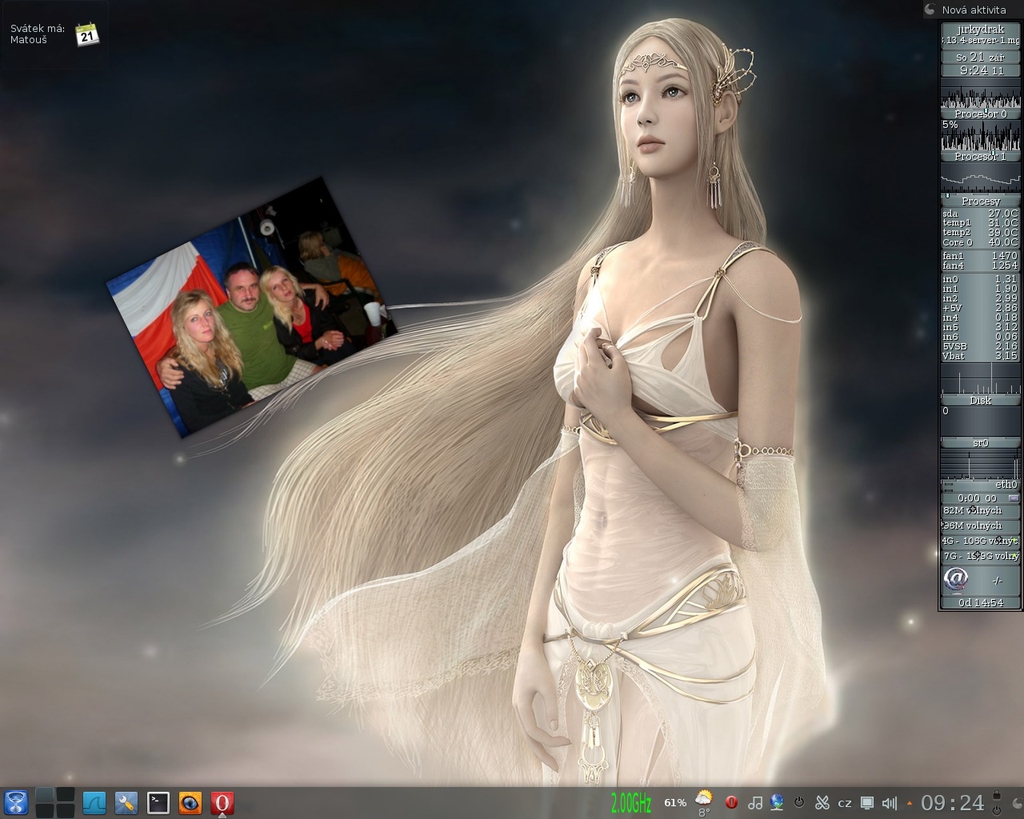
Task: Switch to the top-left virtual desktop in pager
Action: click(44, 795)
